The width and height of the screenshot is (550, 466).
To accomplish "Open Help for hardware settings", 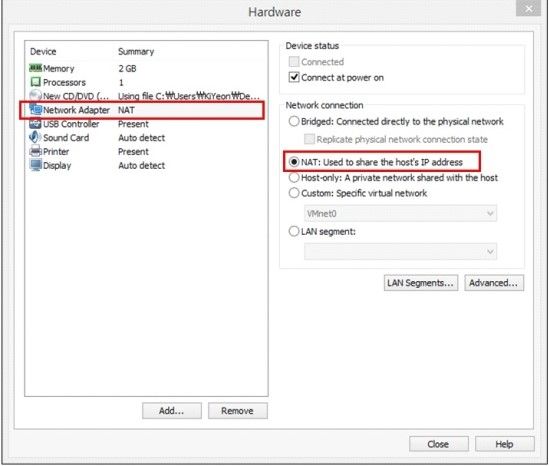I will coord(504,444).
